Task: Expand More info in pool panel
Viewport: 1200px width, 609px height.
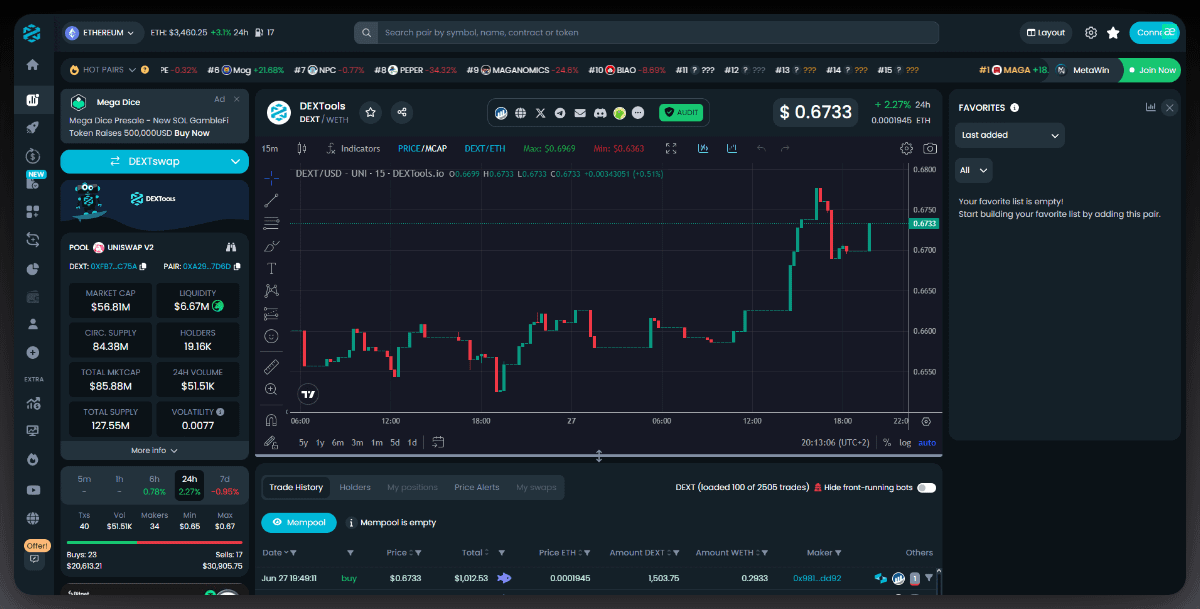Action: coord(154,450)
